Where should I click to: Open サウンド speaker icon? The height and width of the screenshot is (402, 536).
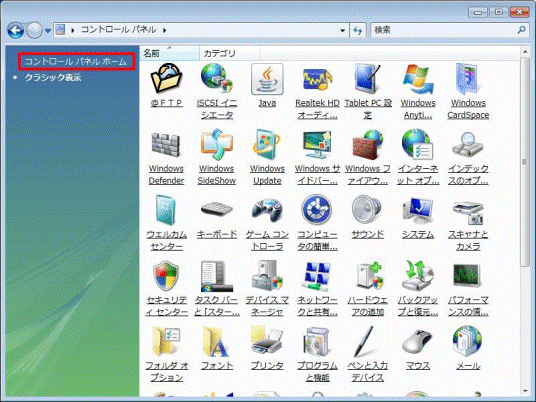[367, 210]
